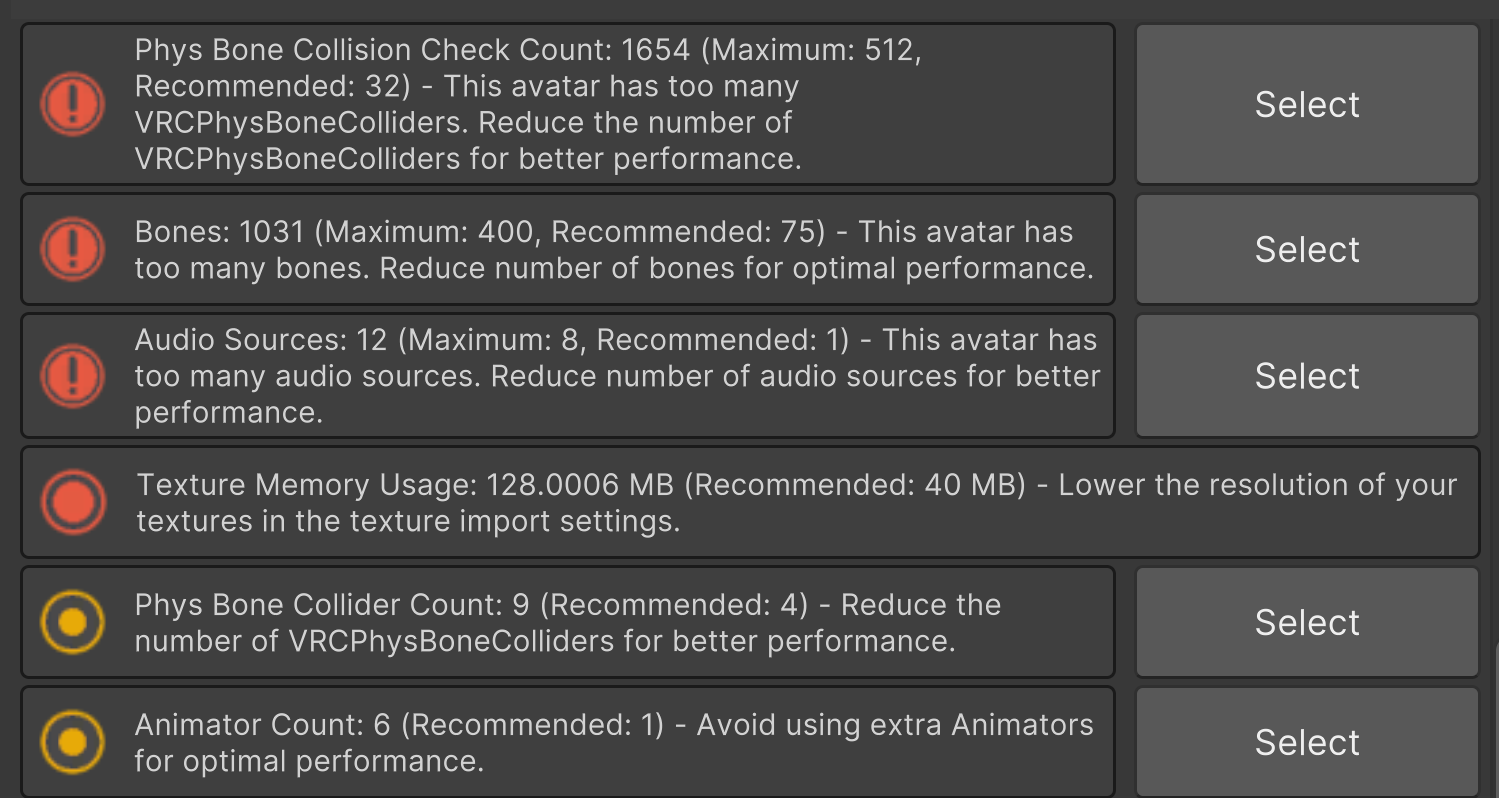
Task: Select the Phys Bone Collider Count offenders
Action: point(1307,622)
